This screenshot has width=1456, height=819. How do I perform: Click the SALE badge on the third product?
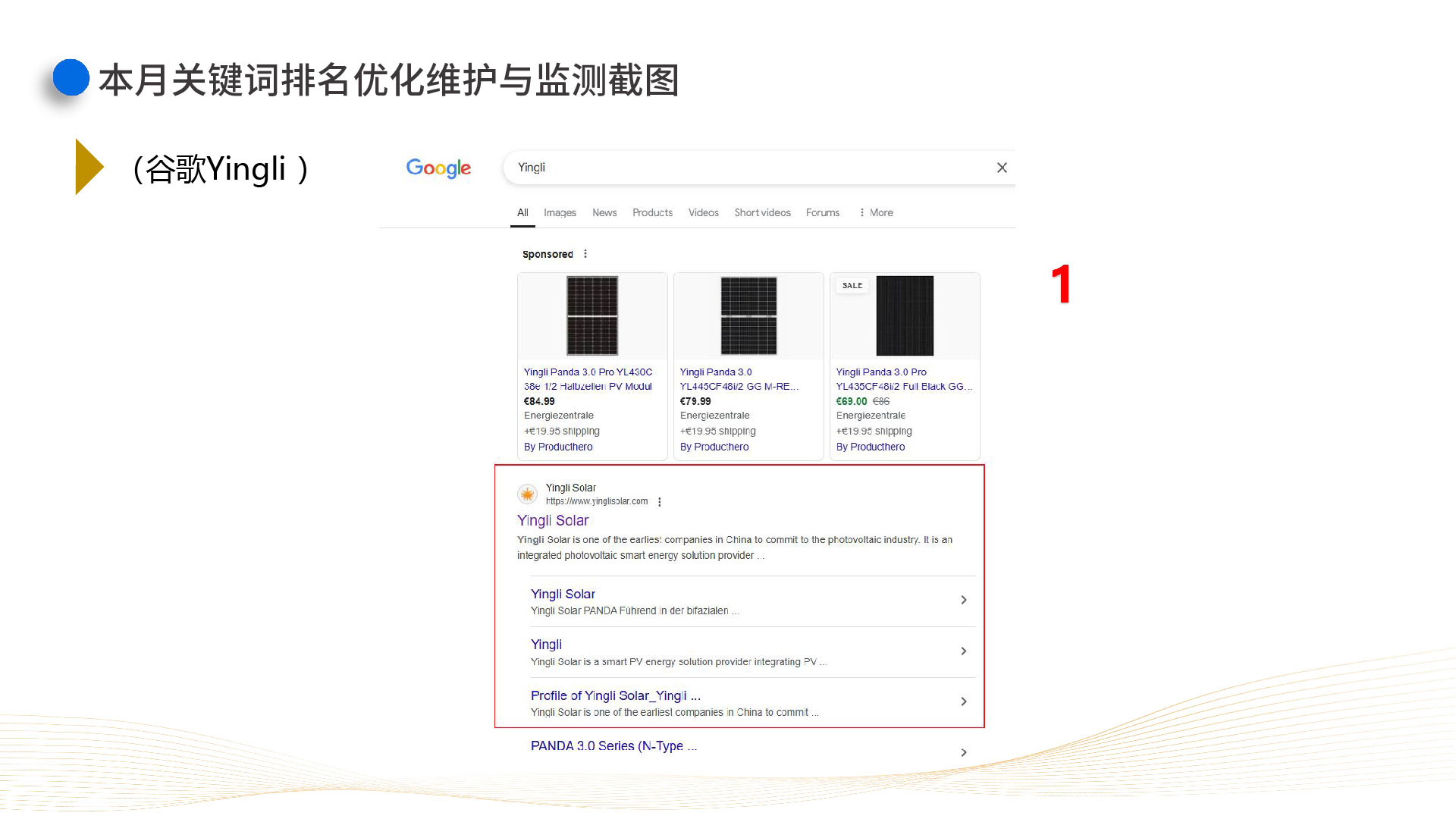(852, 286)
